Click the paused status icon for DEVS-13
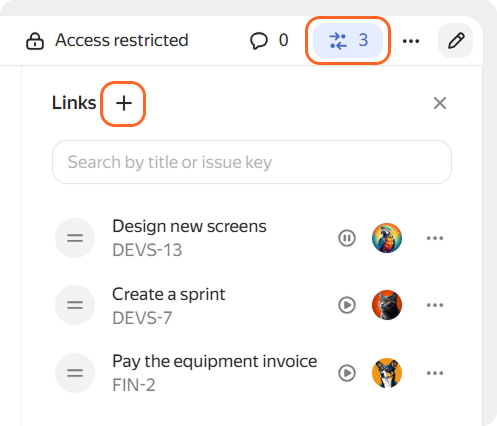 point(347,238)
